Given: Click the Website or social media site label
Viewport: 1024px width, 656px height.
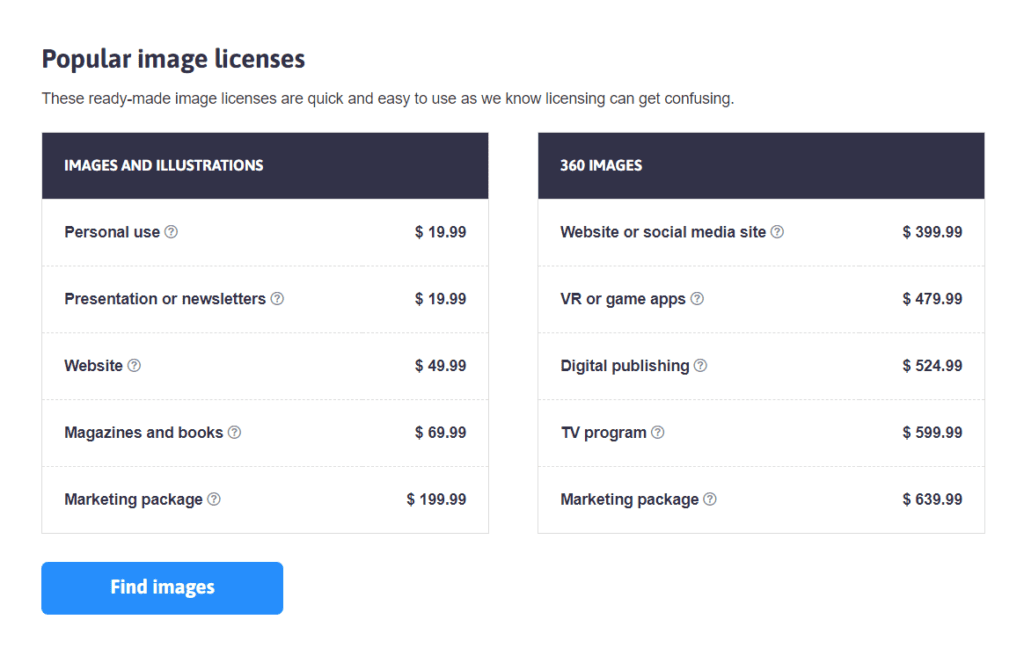Looking at the screenshot, I should point(663,232).
